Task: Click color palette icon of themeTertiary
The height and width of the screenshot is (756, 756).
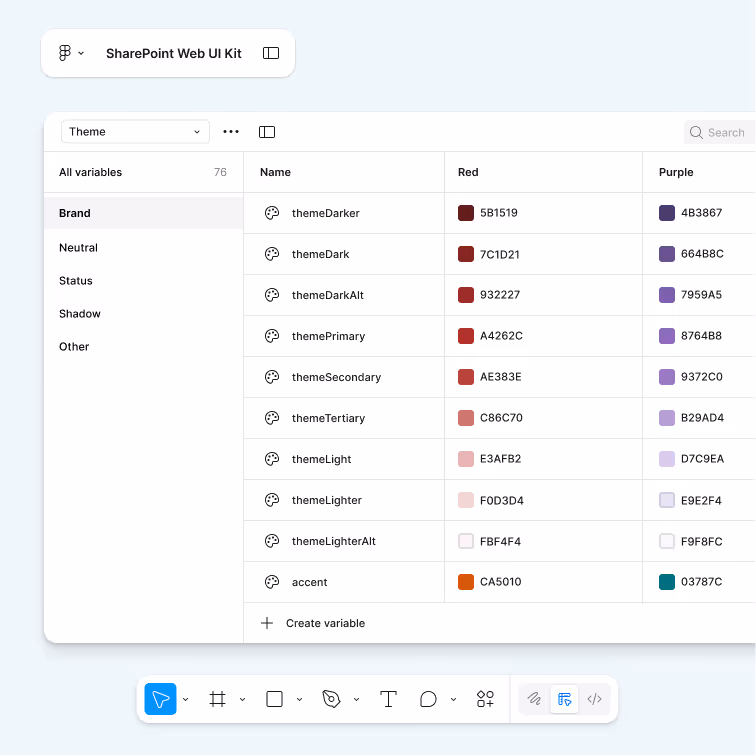Action: pos(272,418)
